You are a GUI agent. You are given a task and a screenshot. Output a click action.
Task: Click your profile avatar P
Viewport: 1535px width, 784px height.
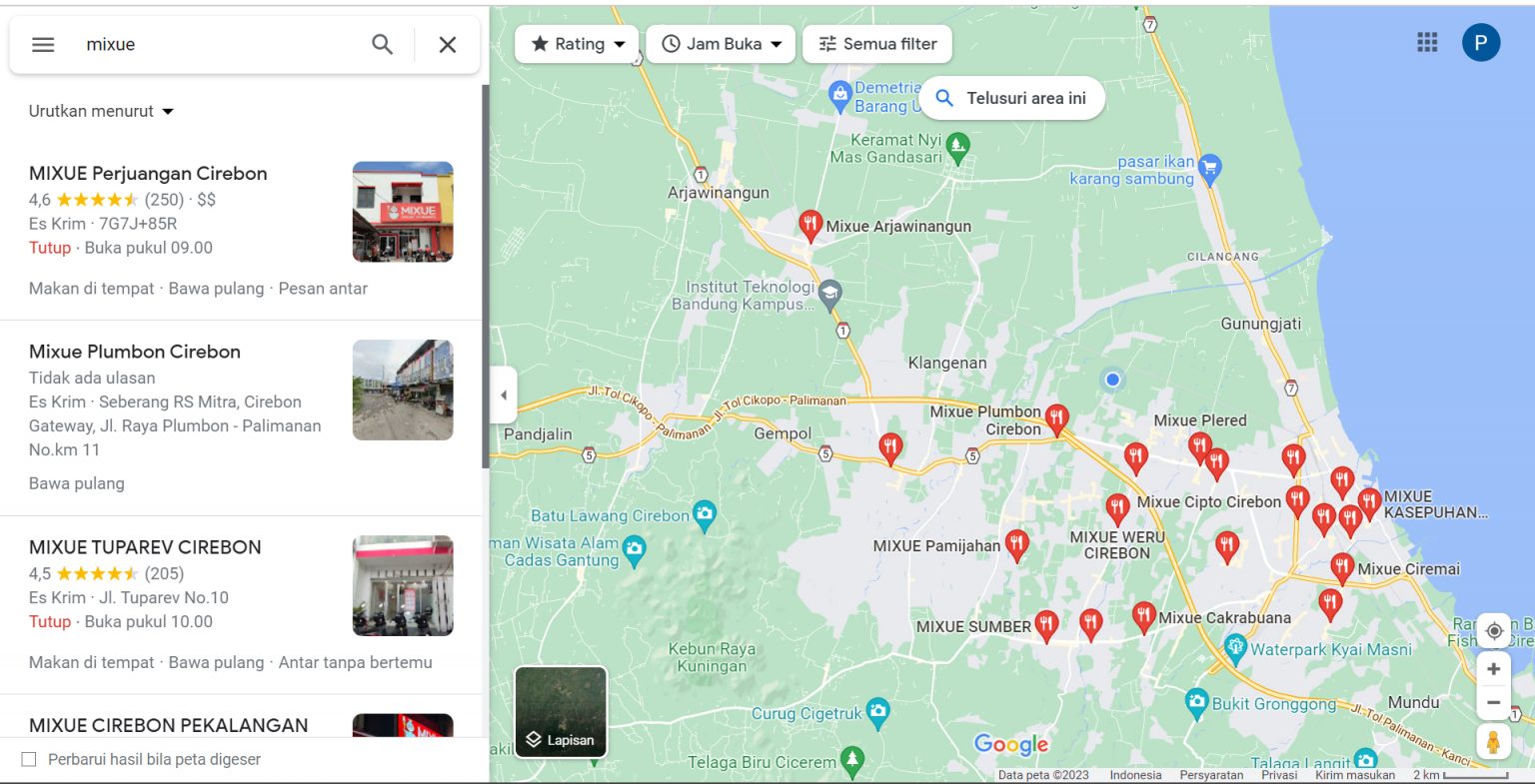(1480, 42)
